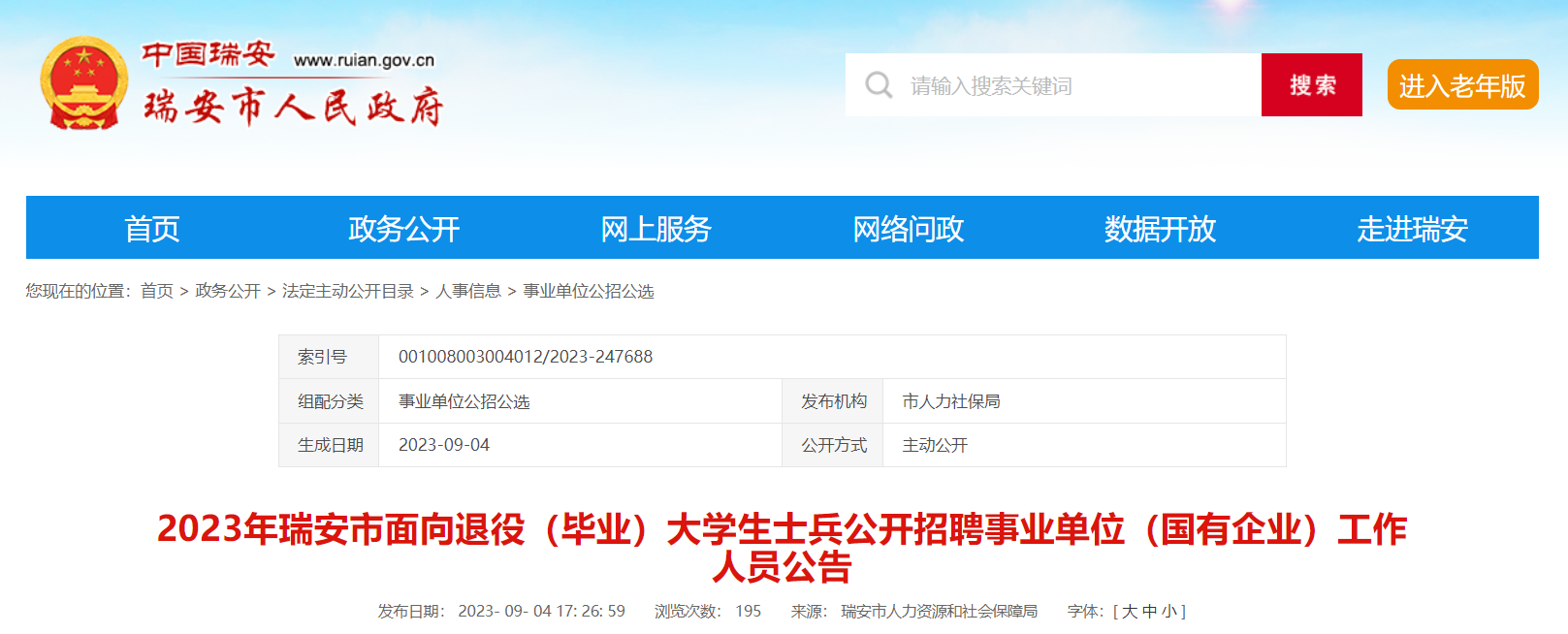Navigate to 人事信息 breadcrumb link

click(468, 291)
